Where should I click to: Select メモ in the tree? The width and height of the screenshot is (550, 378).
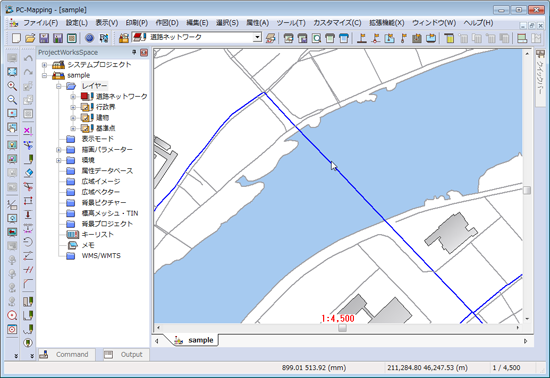tap(88, 245)
